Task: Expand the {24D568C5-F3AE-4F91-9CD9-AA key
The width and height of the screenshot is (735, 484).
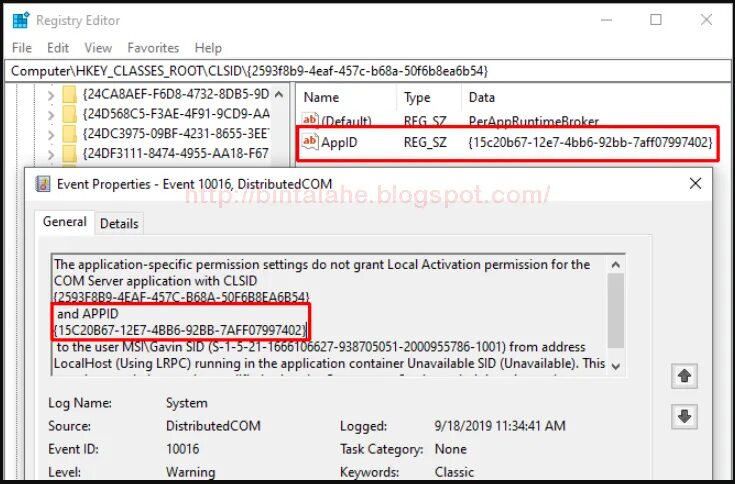Action: 51,115
